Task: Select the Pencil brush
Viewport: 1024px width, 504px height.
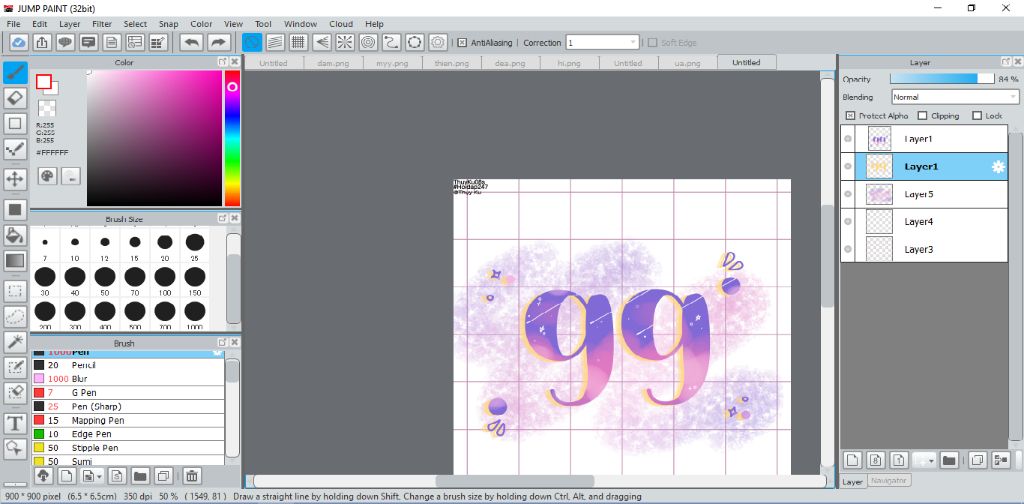Action: pyautogui.click(x=128, y=365)
